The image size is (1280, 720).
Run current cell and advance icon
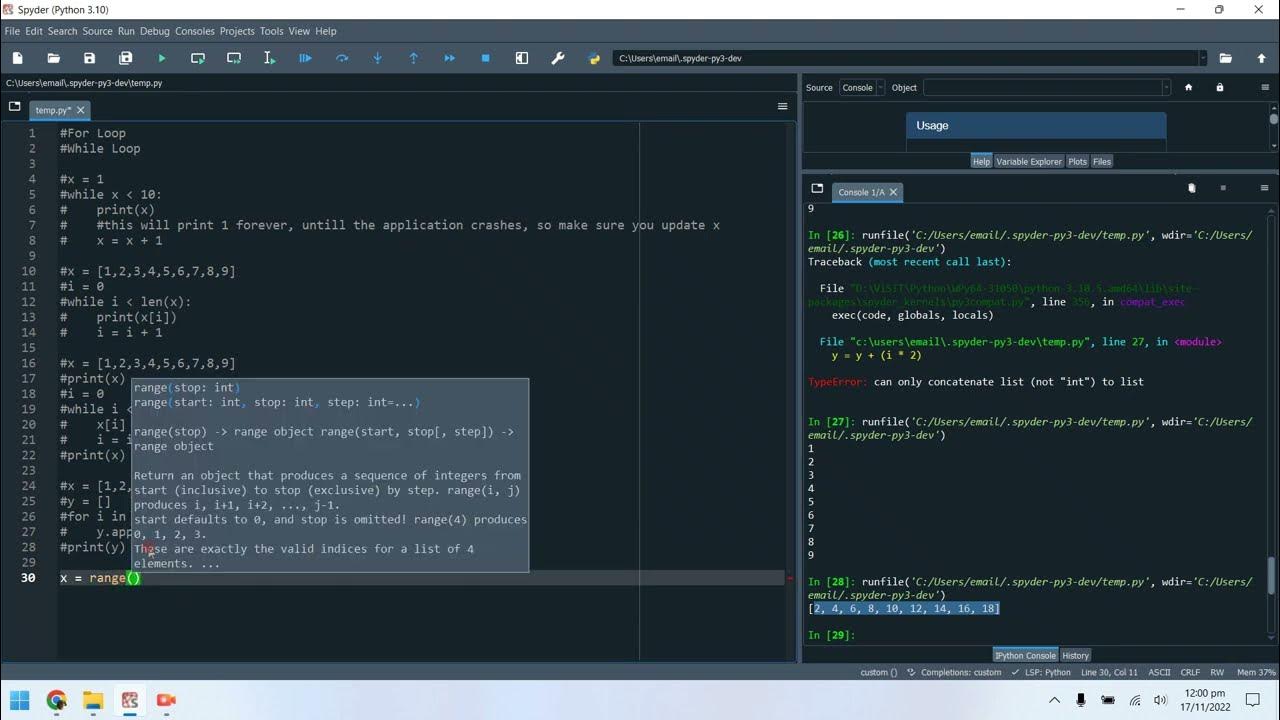tap(234, 58)
